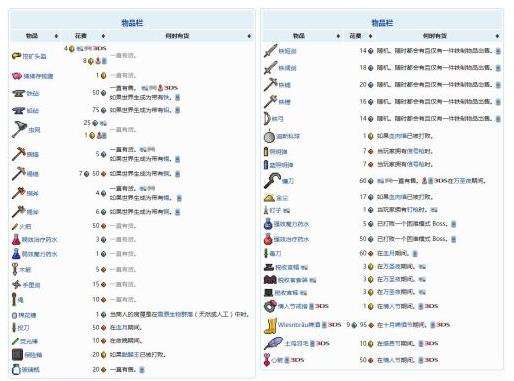Click the anvil icon priced 75
Viewport: 514px width, 381px height.
coord(18,110)
